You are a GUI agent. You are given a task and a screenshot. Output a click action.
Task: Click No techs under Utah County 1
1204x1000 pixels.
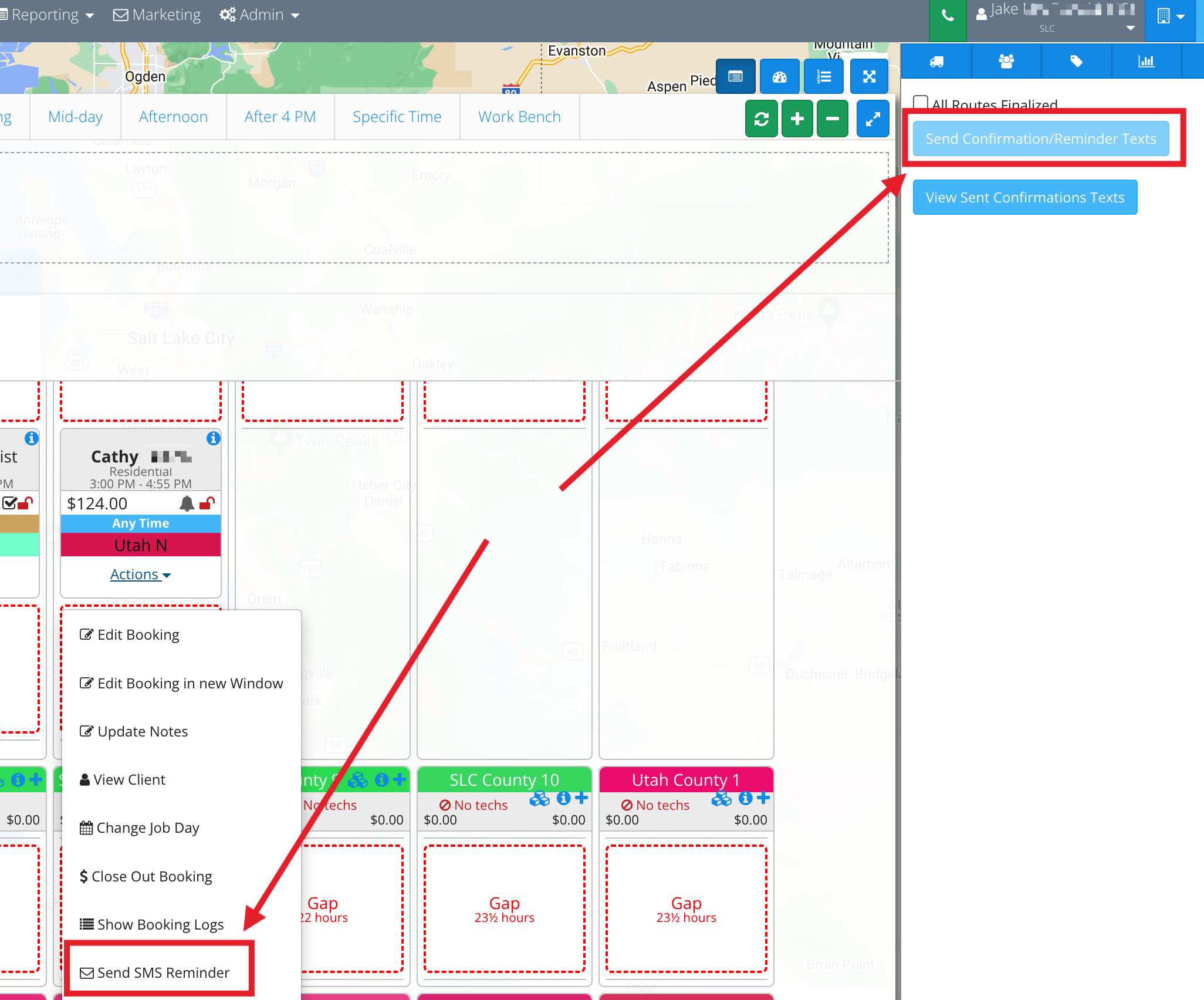coord(655,805)
